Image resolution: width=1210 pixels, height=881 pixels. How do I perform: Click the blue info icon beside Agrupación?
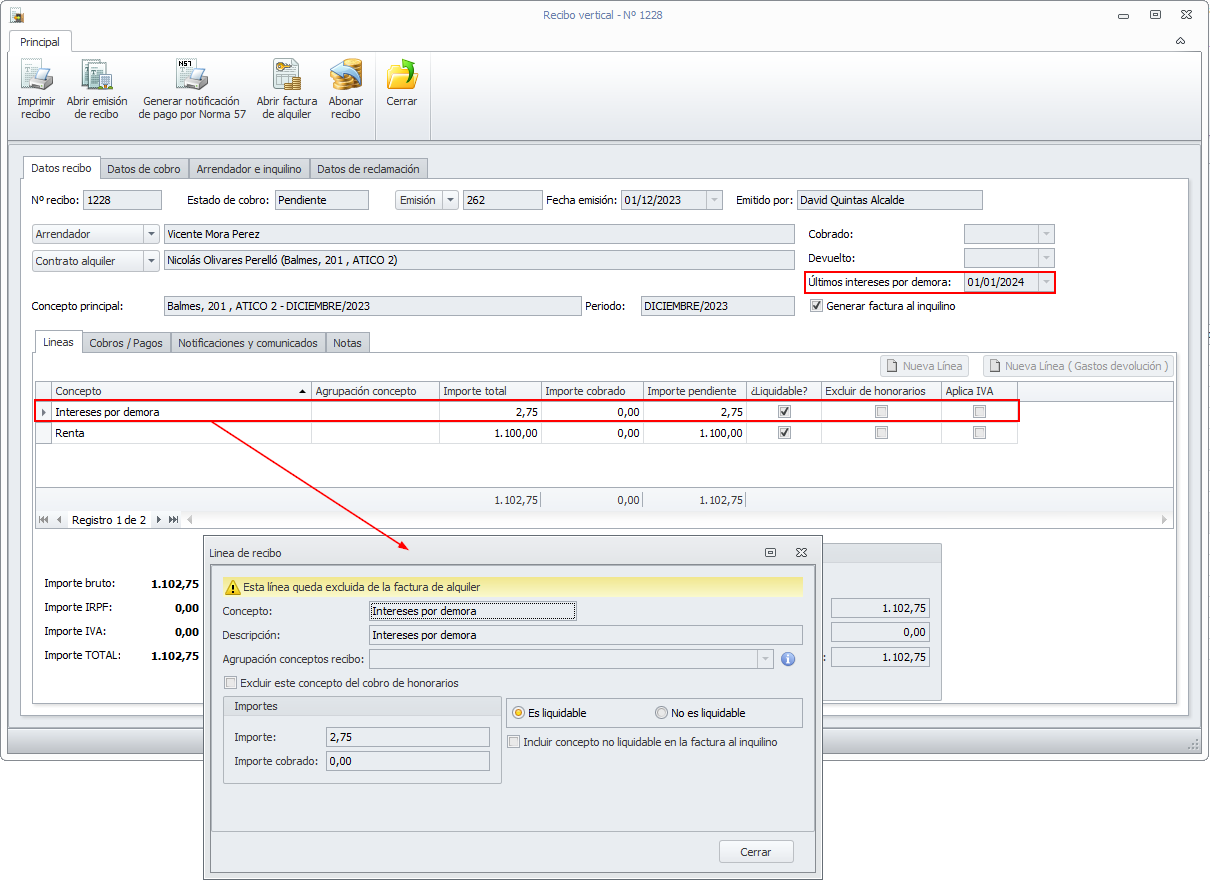click(788, 659)
